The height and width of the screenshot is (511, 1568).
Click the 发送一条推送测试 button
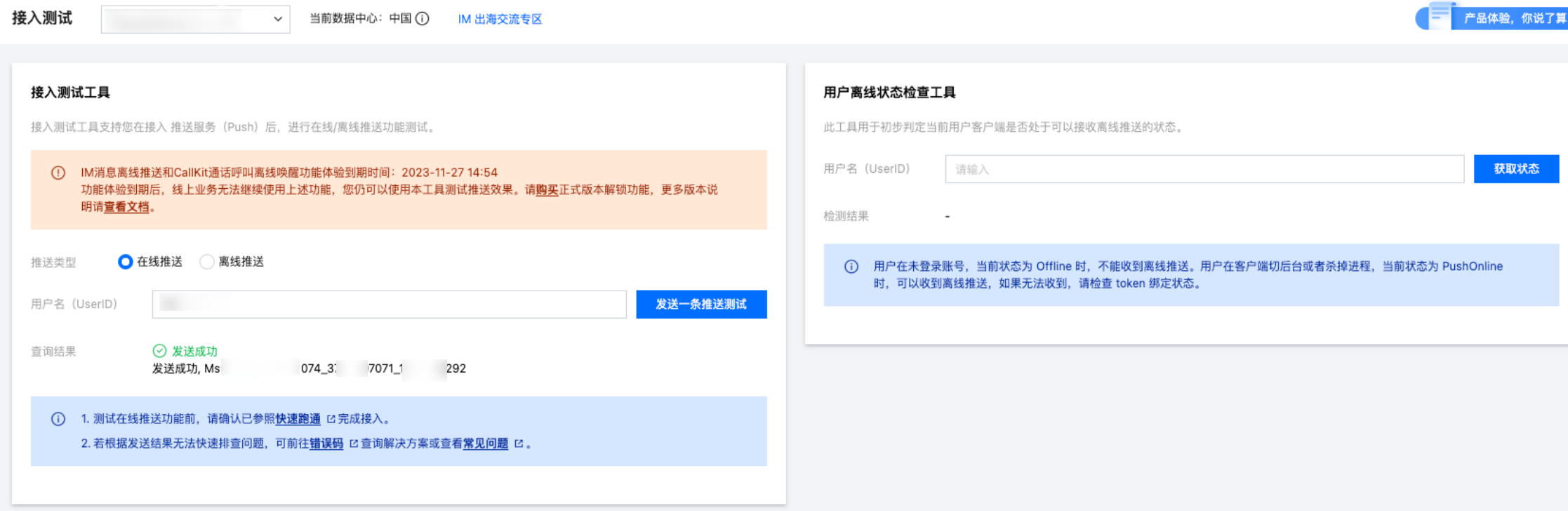701,304
